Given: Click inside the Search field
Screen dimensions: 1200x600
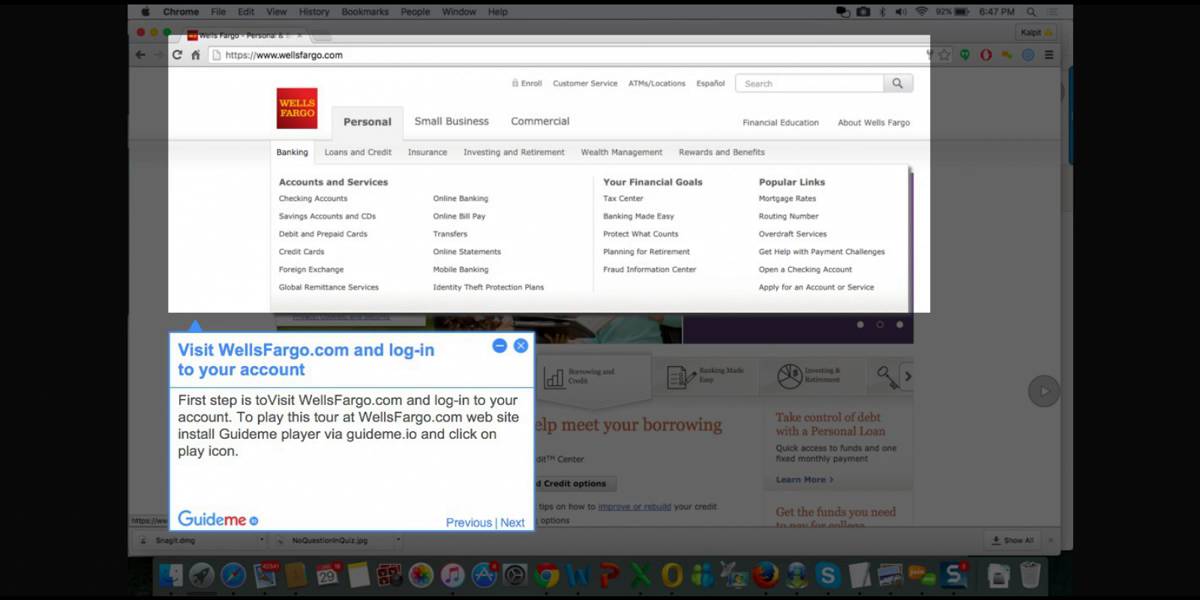Looking at the screenshot, I should tap(810, 83).
